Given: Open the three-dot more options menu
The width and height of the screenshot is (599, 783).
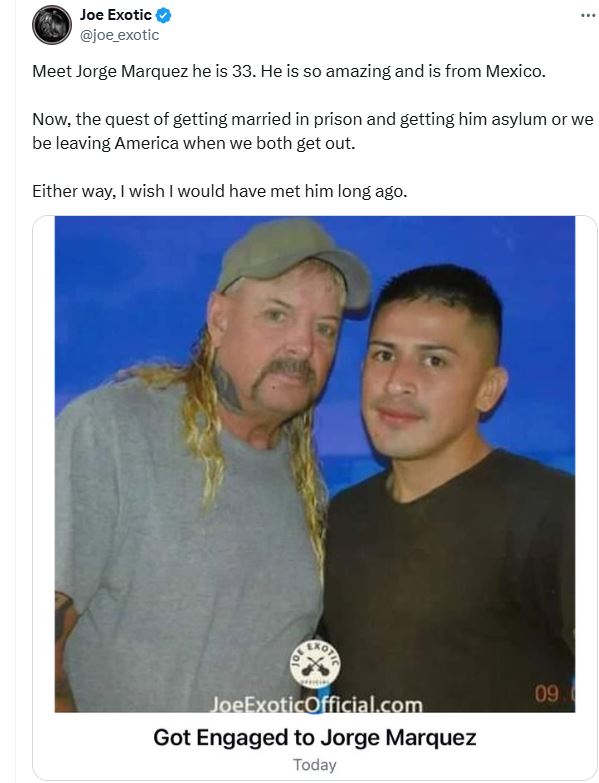Looking at the screenshot, I should 589,15.
